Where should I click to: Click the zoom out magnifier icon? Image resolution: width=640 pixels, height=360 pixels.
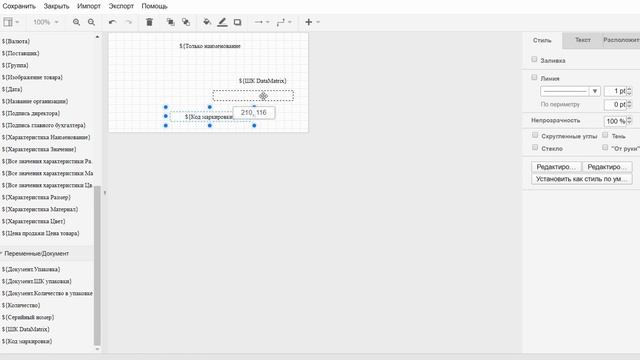coord(91,22)
